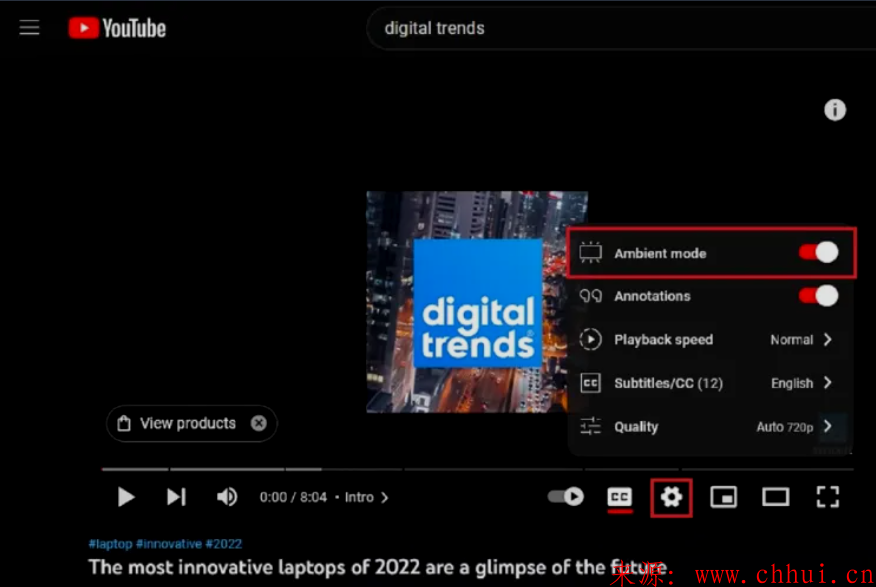
Task: Click the 0:00 / 8:04 time display
Action: [293, 497]
